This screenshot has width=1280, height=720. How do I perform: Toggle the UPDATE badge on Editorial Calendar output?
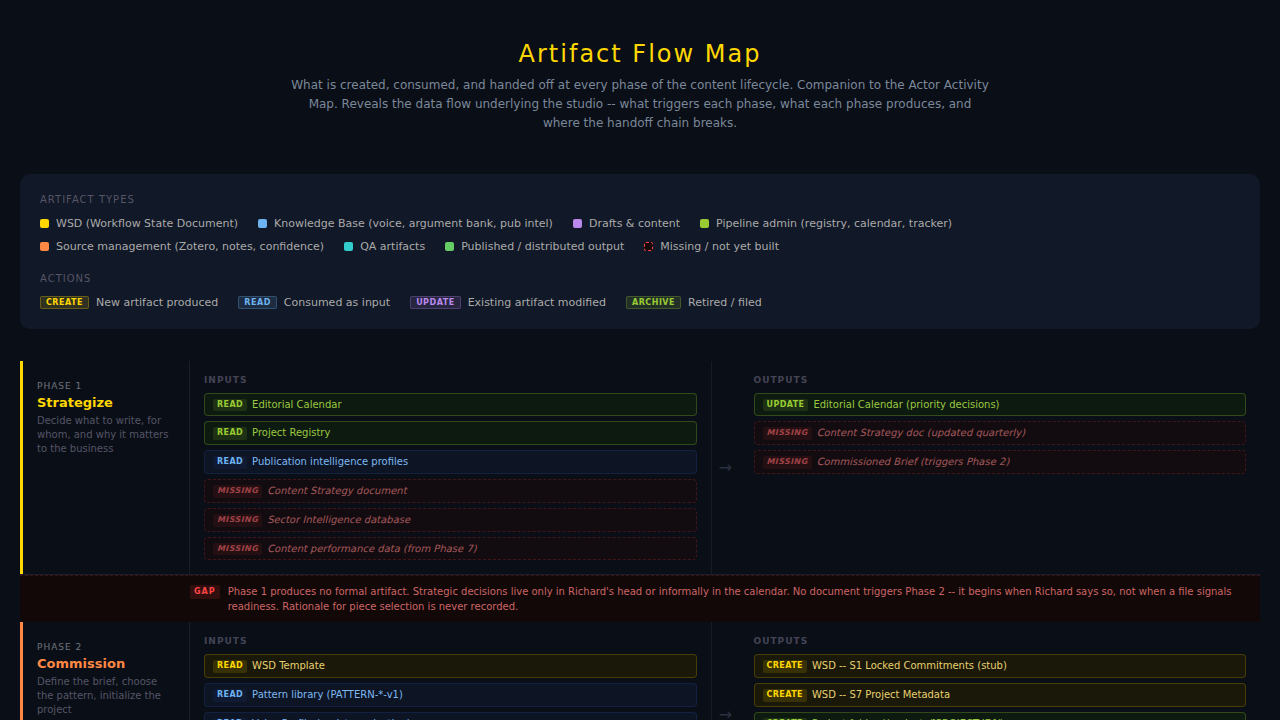pyautogui.click(x=785, y=404)
